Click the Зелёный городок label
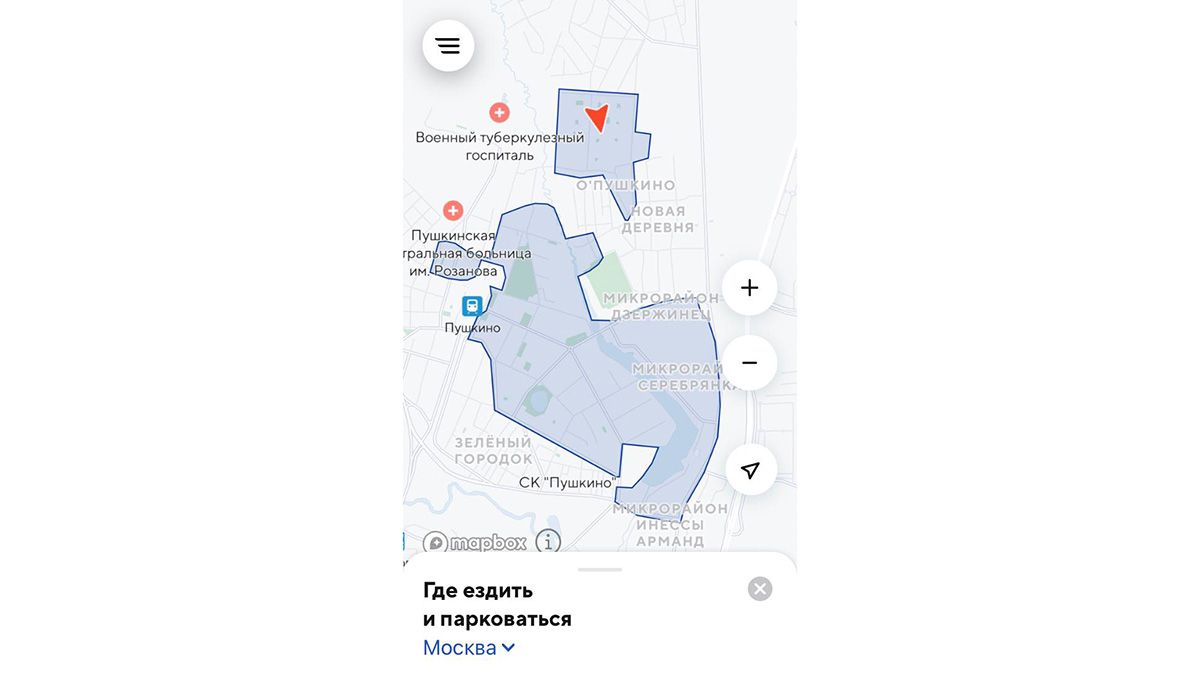 [x=494, y=450]
